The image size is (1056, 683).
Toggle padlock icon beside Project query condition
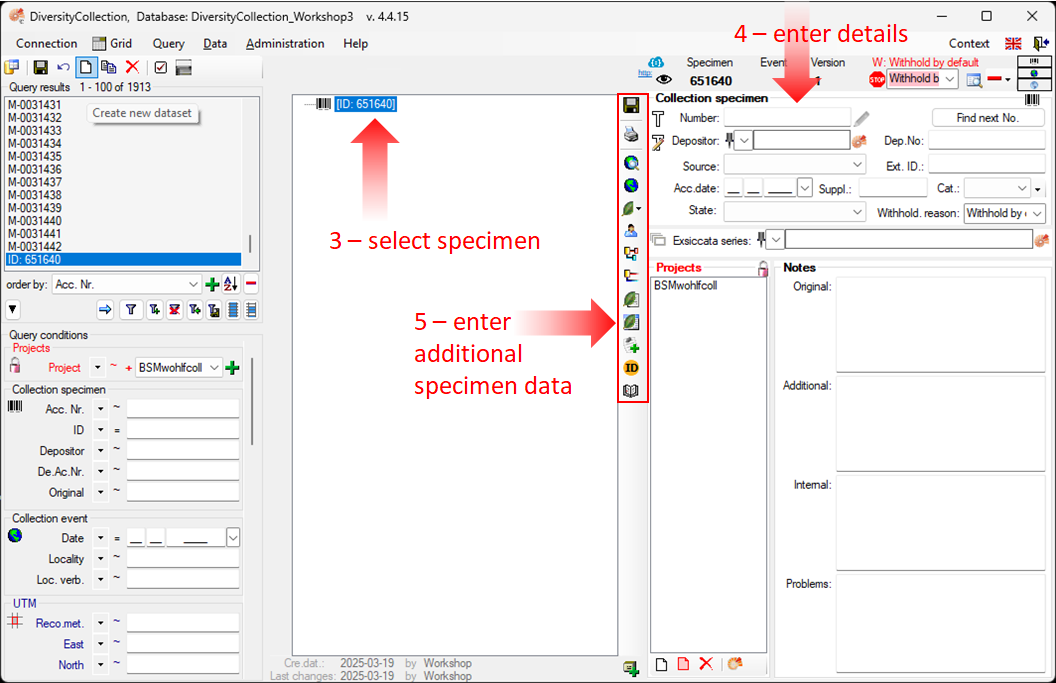[15, 365]
